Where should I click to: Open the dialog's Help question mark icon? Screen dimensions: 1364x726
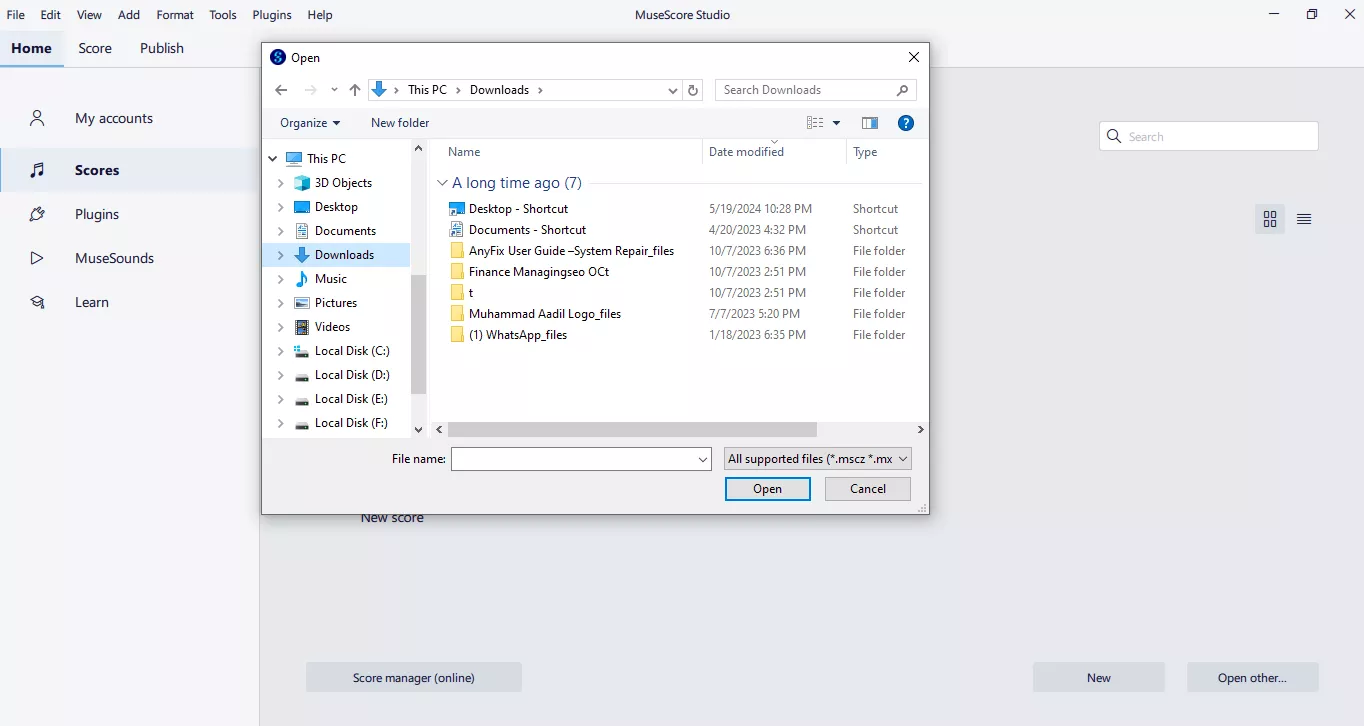coord(906,123)
